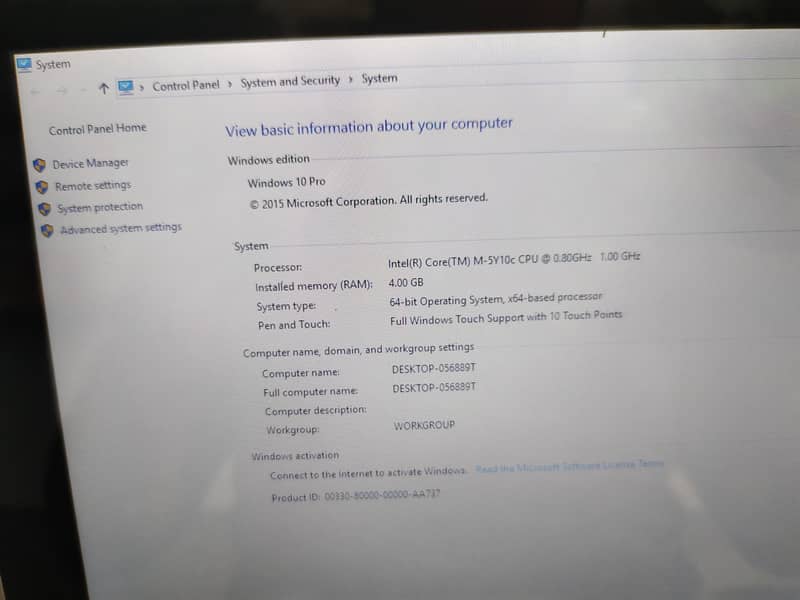The width and height of the screenshot is (800, 600).
Task: Click 'Computer name, domain, and workgroup settings' heading
Action: 358,350
